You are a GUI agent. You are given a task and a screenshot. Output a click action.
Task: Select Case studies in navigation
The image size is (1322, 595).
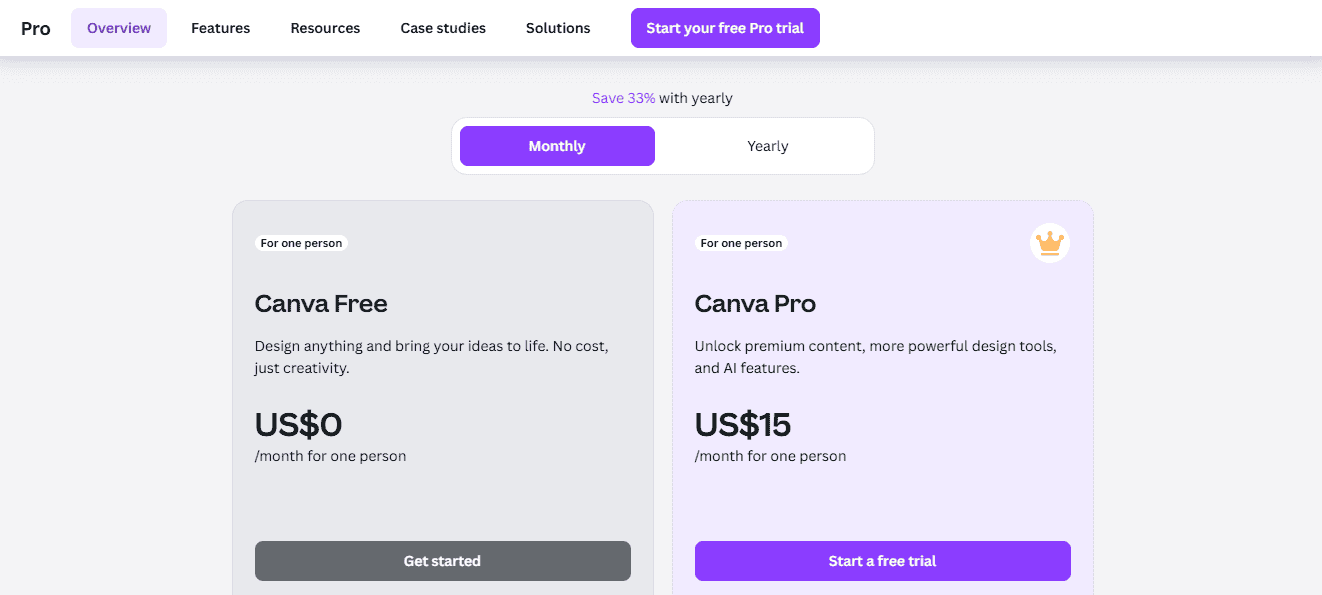point(443,28)
